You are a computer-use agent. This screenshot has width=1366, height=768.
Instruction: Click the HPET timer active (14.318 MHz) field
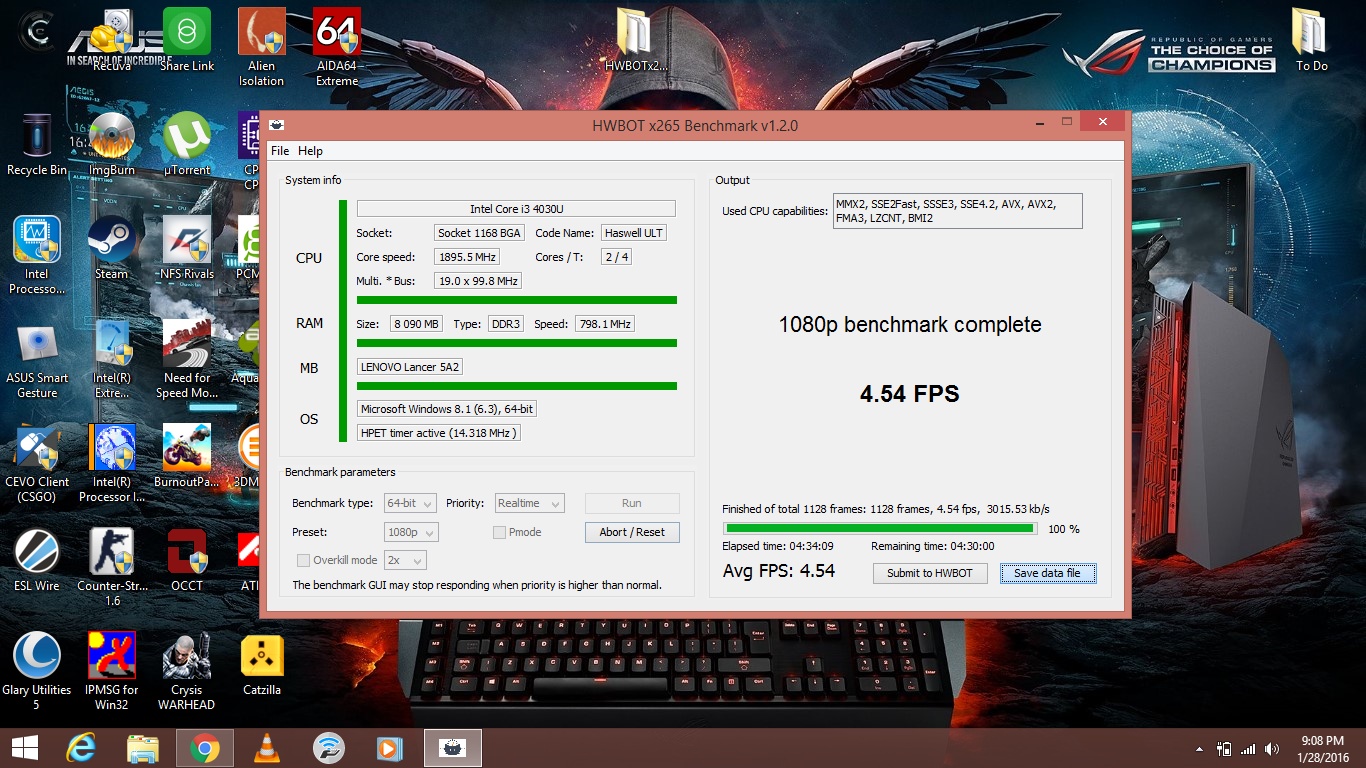click(438, 433)
